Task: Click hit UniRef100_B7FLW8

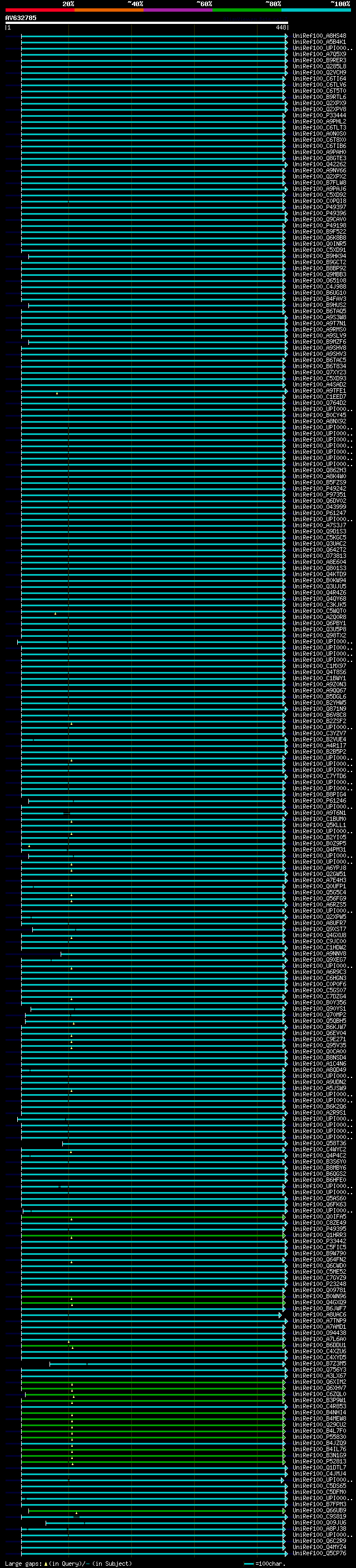Action: (x=319, y=182)
